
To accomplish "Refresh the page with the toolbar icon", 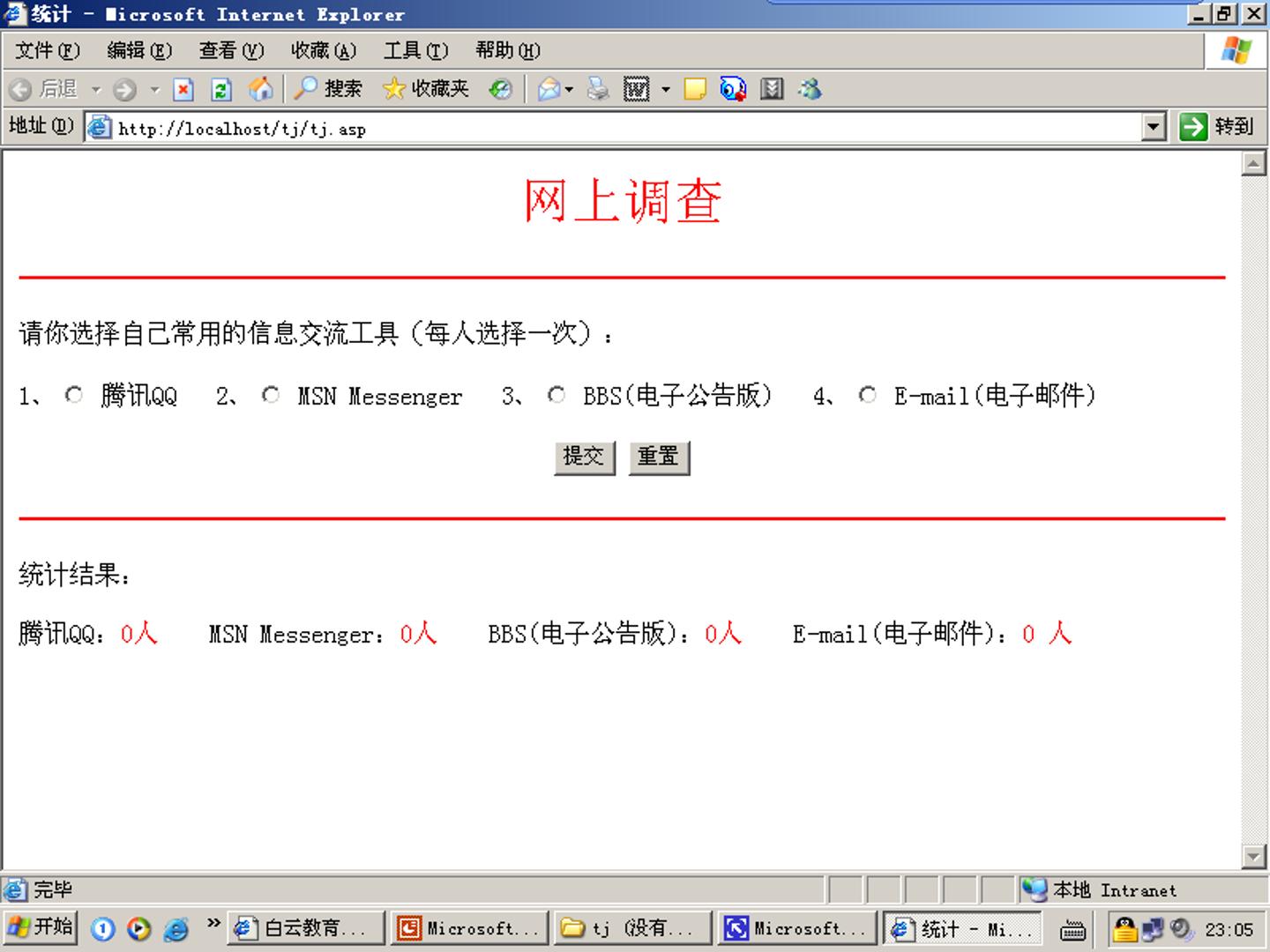I will tap(221, 89).
